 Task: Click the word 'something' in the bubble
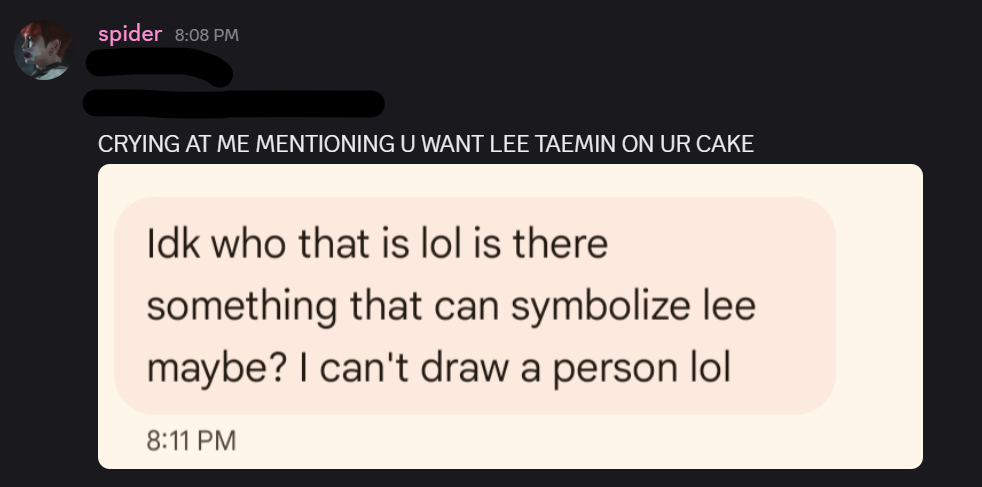(241, 306)
